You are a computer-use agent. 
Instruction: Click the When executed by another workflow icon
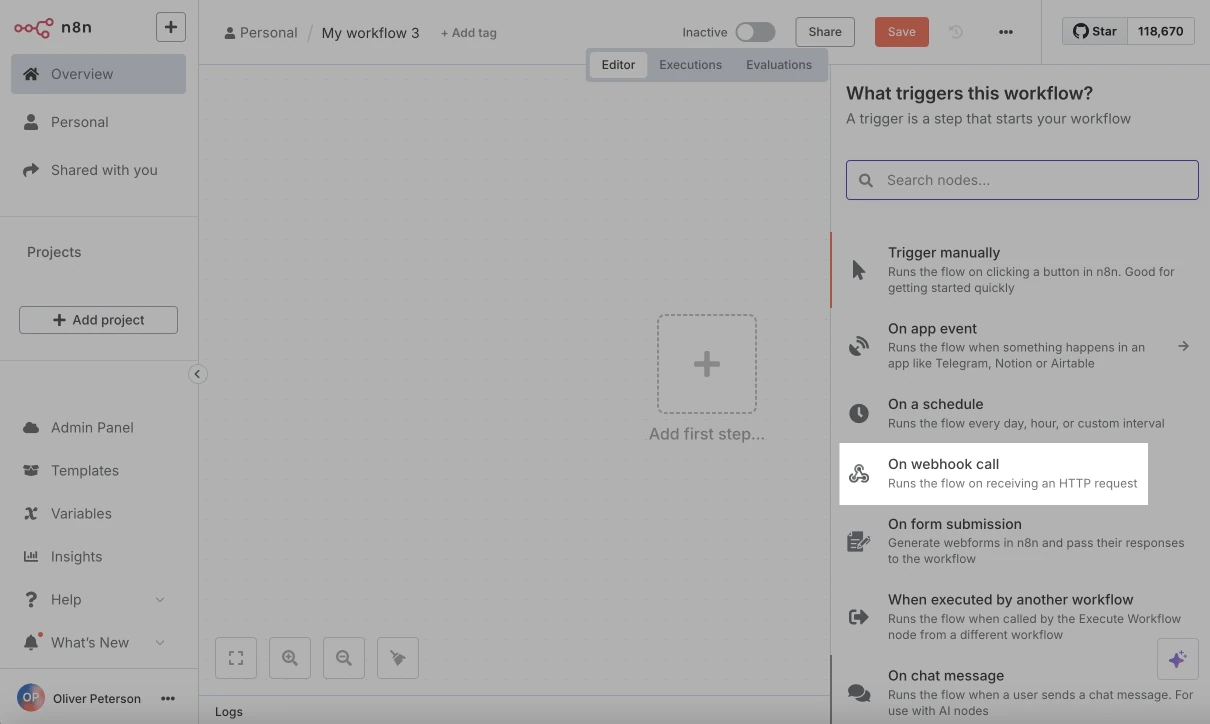point(859,617)
